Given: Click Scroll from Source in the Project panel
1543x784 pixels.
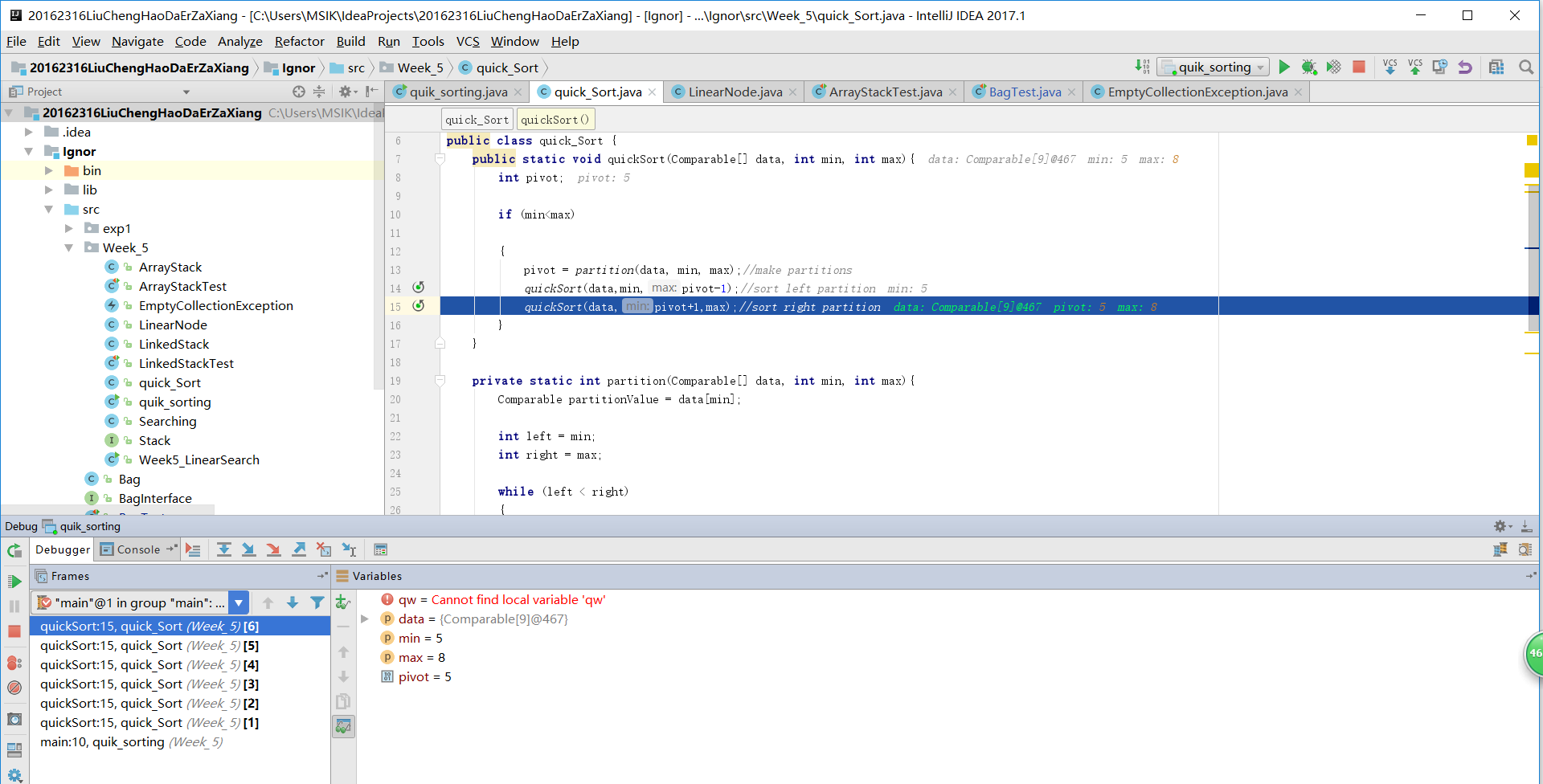Looking at the screenshot, I should 299,92.
